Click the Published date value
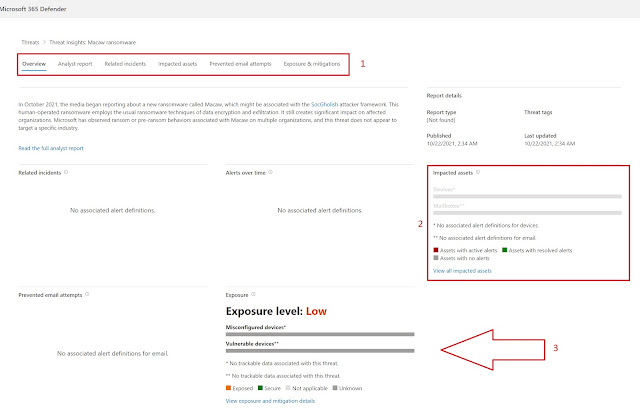The image size is (640, 408). click(x=452, y=144)
